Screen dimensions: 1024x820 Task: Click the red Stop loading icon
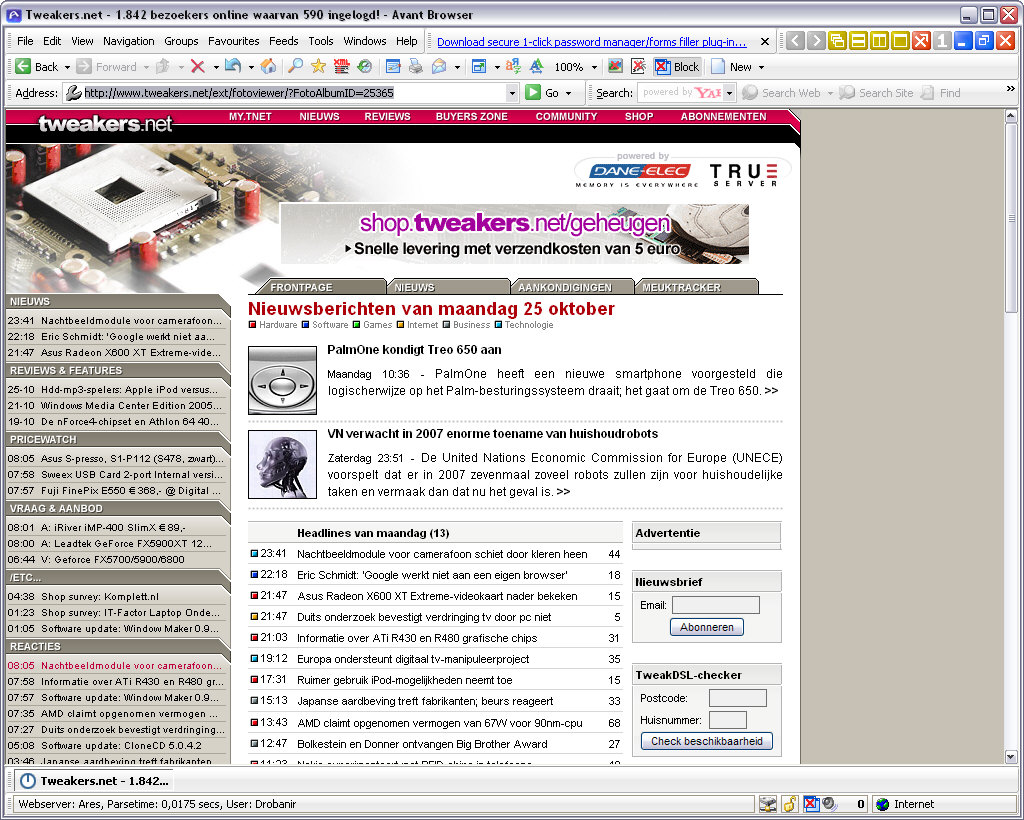coord(197,67)
